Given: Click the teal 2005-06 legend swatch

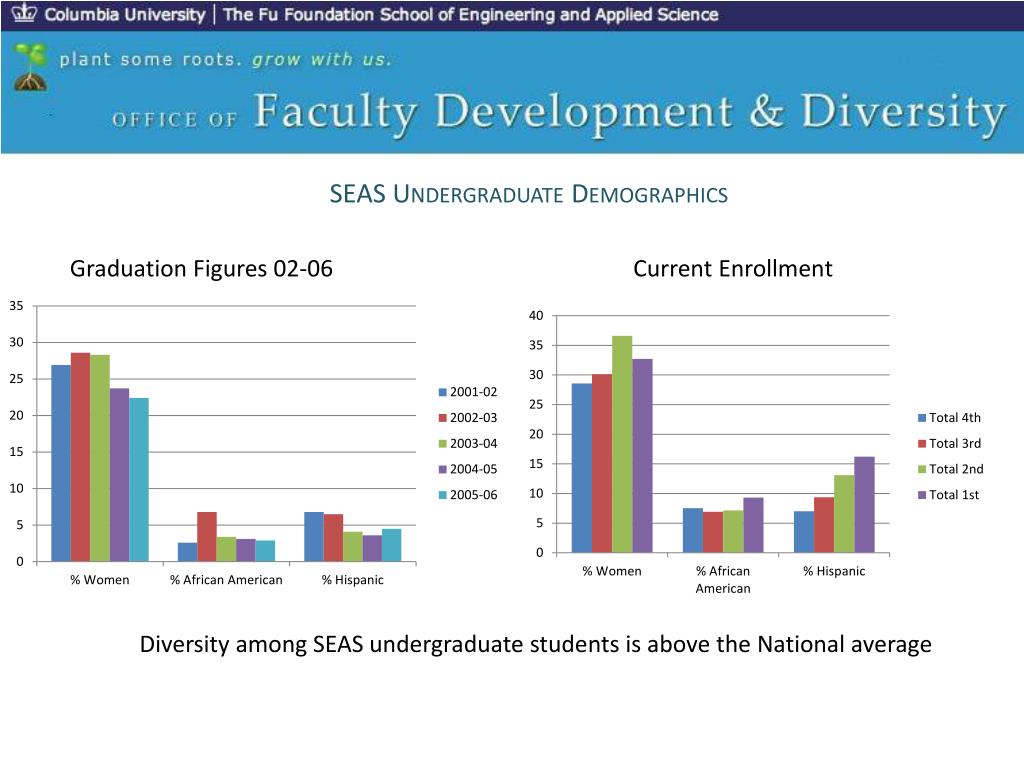Looking at the screenshot, I should [442, 495].
